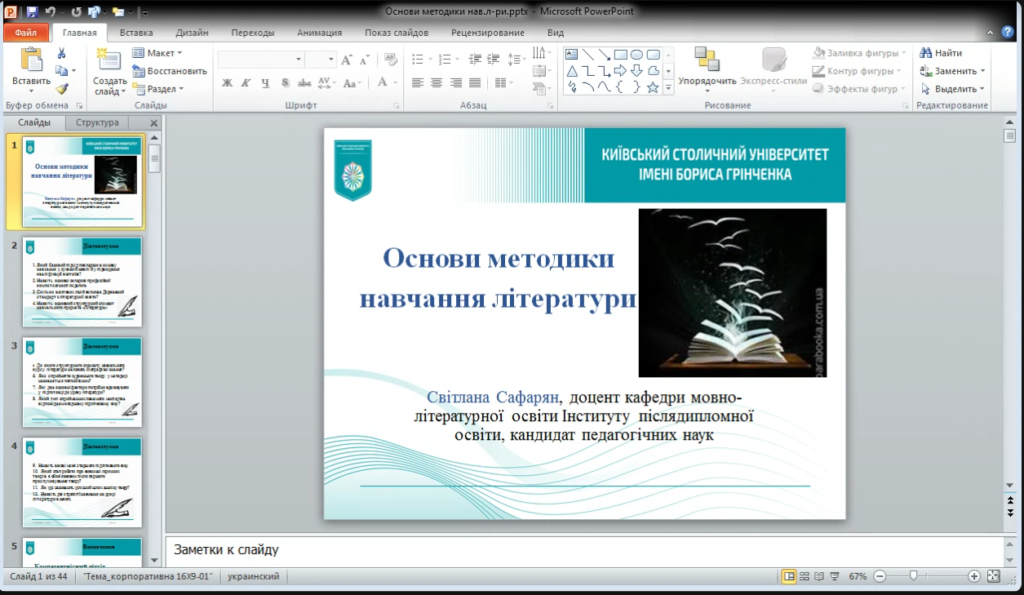Switch to the Структура pane tab
The height and width of the screenshot is (595, 1024).
pyautogui.click(x=97, y=123)
